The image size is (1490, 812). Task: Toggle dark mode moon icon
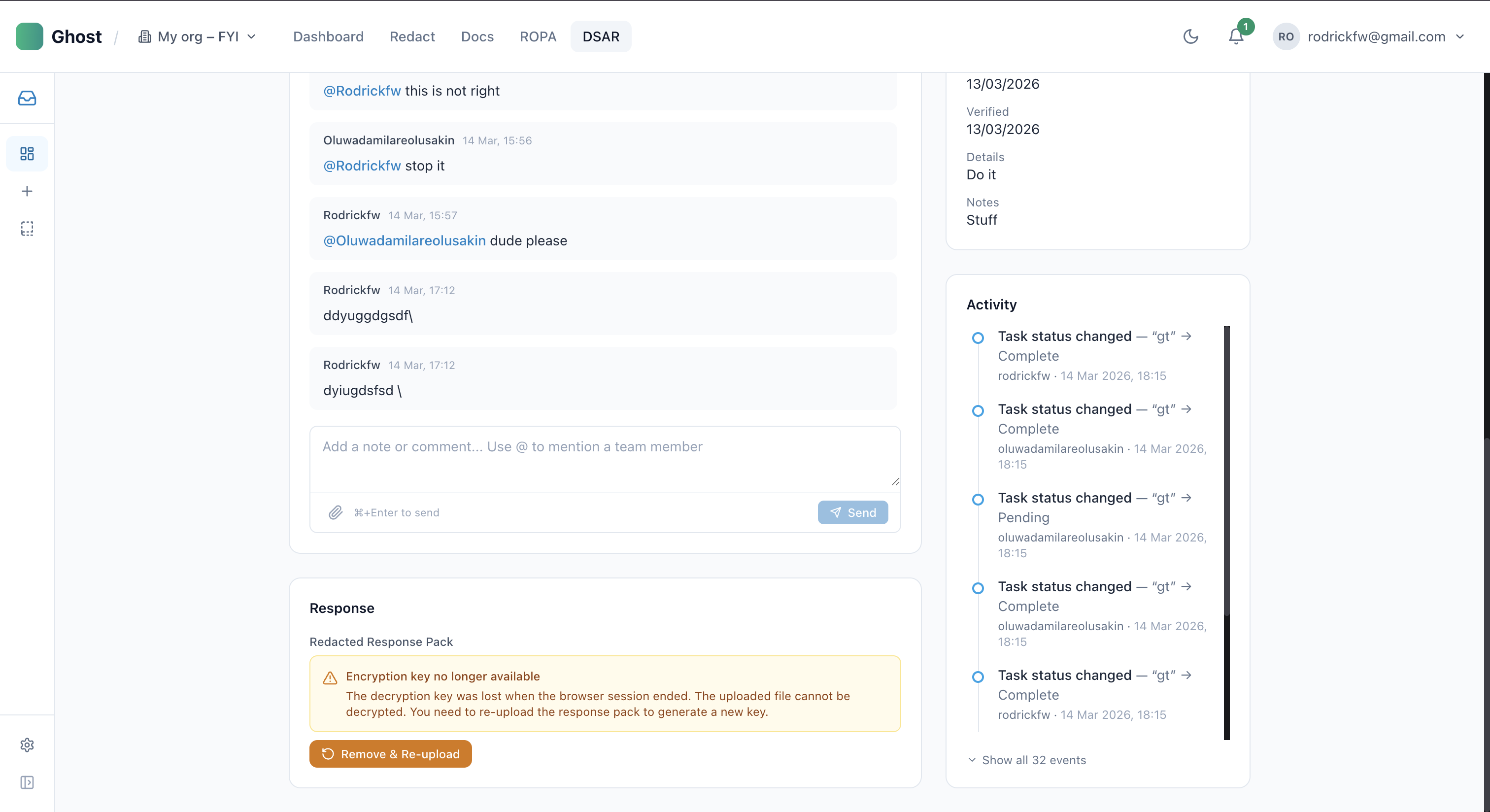(x=1190, y=36)
